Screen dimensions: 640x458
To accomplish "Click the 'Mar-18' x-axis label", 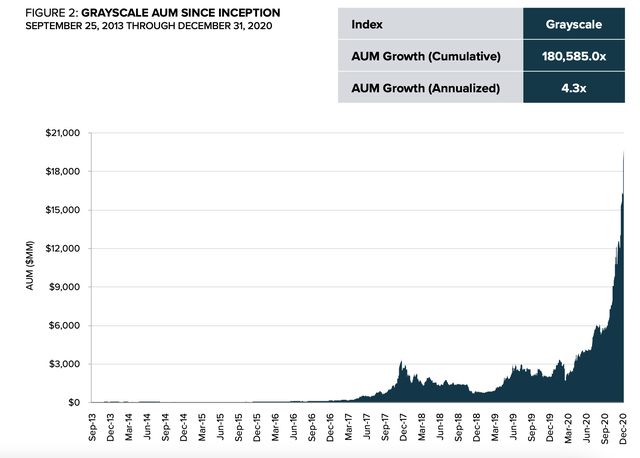I will tap(422, 427).
